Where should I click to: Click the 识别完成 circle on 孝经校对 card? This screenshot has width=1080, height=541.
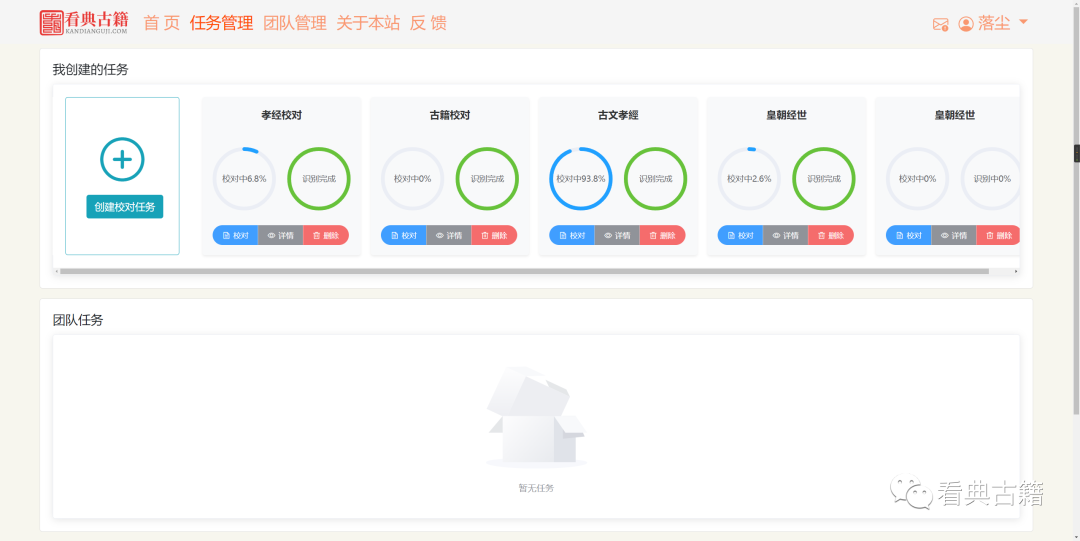319,178
